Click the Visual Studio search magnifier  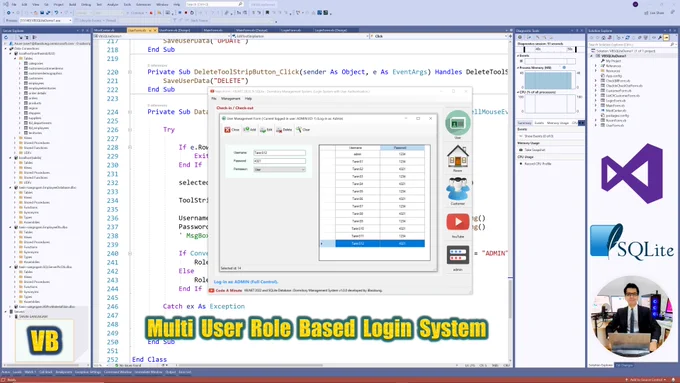240,4
